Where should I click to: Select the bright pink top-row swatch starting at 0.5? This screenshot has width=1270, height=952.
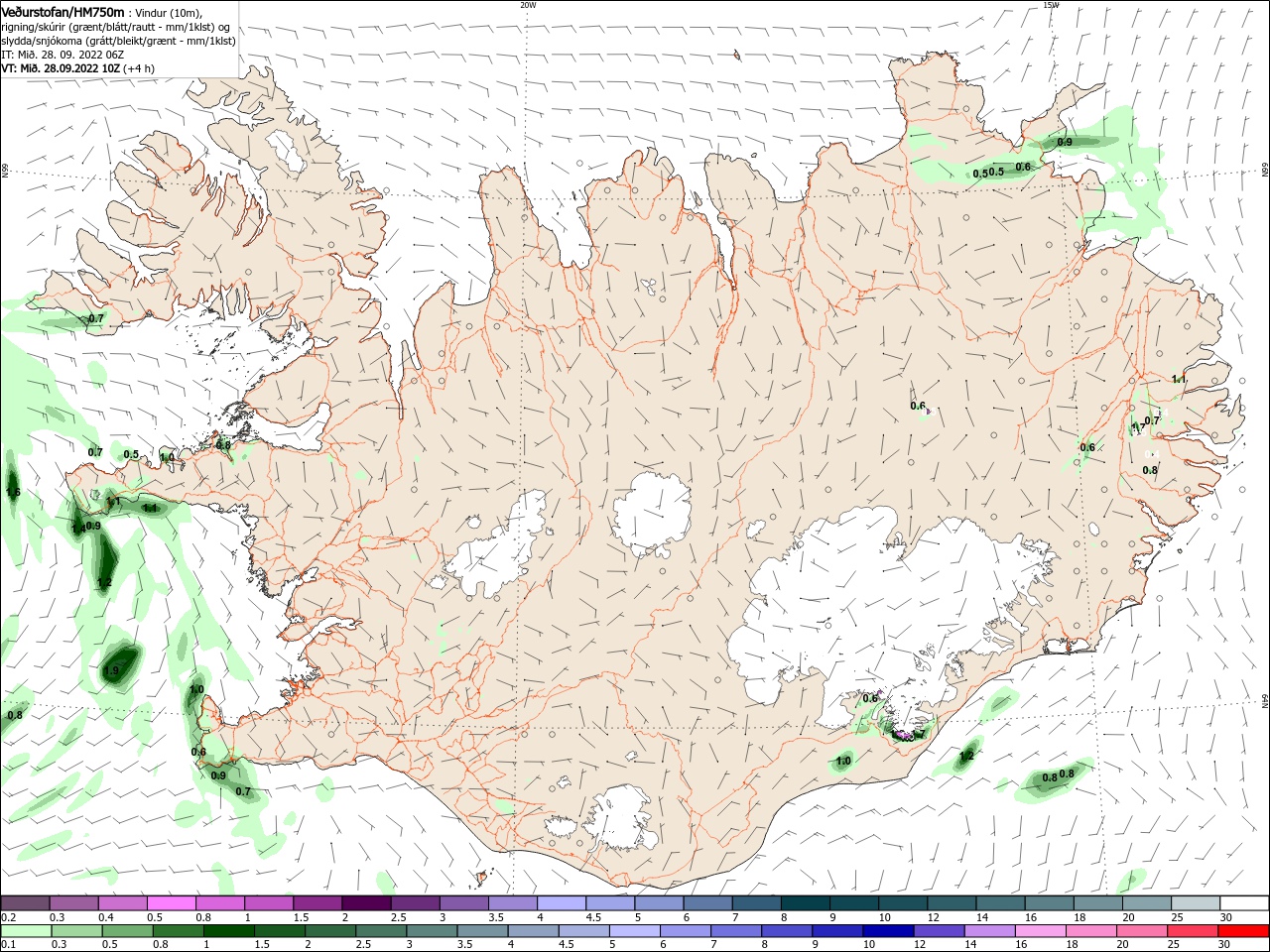171,903
